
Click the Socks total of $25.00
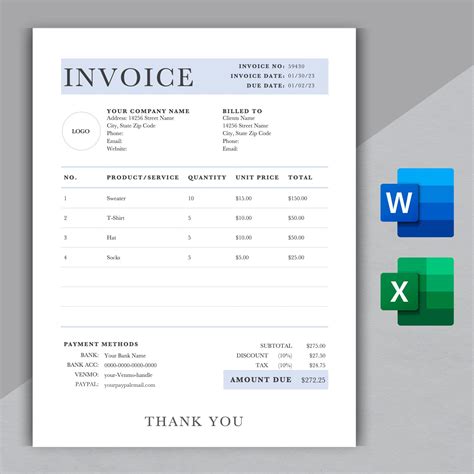(296, 257)
